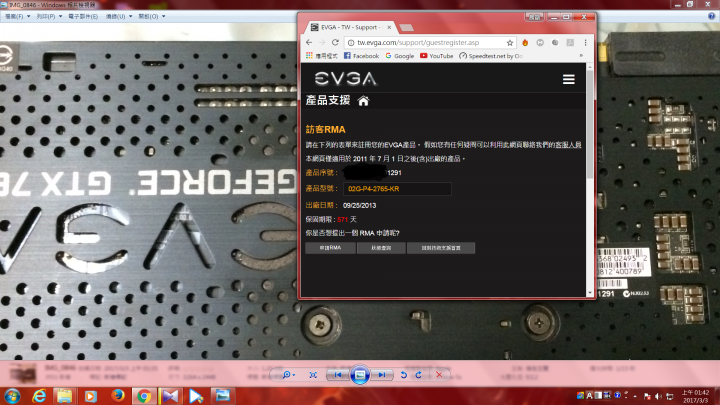This screenshot has height=405, width=720.
Task: Reload the EVGA support page
Action: pyautogui.click(x=335, y=42)
